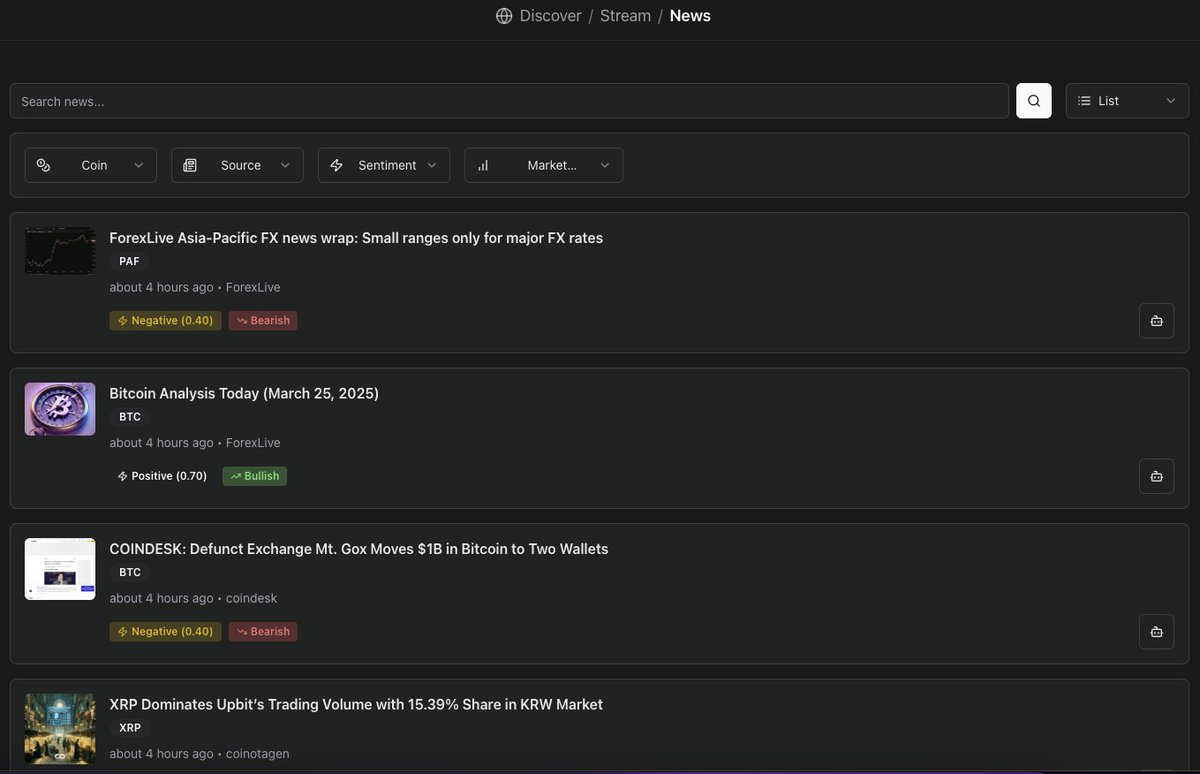Click Bearish badge on Mt. Gox article
The height and width of the screenshot is (774, 1200).
point(263,632)
